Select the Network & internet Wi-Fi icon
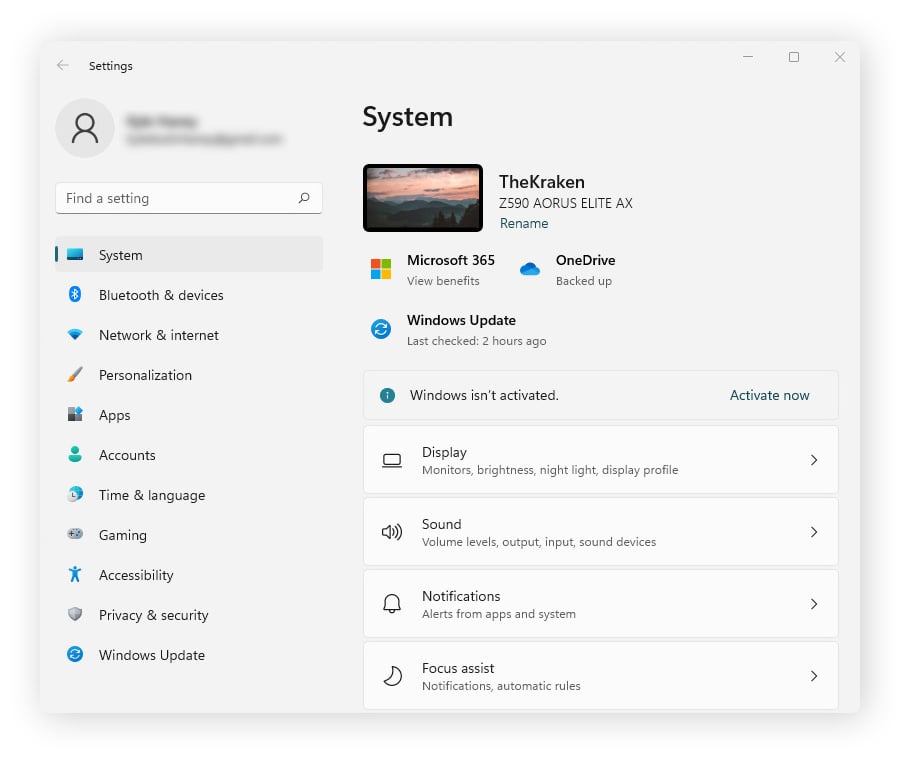 (75, 335)
